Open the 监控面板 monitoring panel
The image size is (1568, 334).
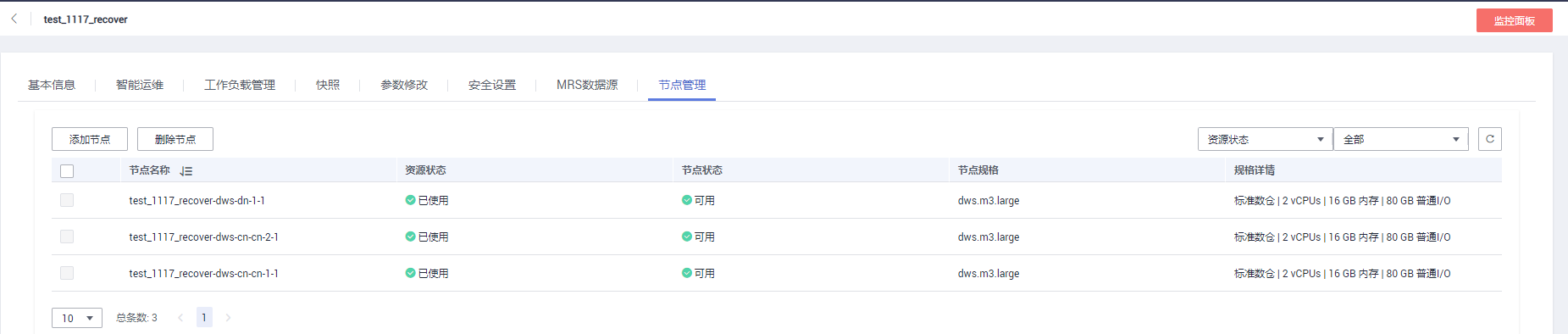tap(1514, 20)
